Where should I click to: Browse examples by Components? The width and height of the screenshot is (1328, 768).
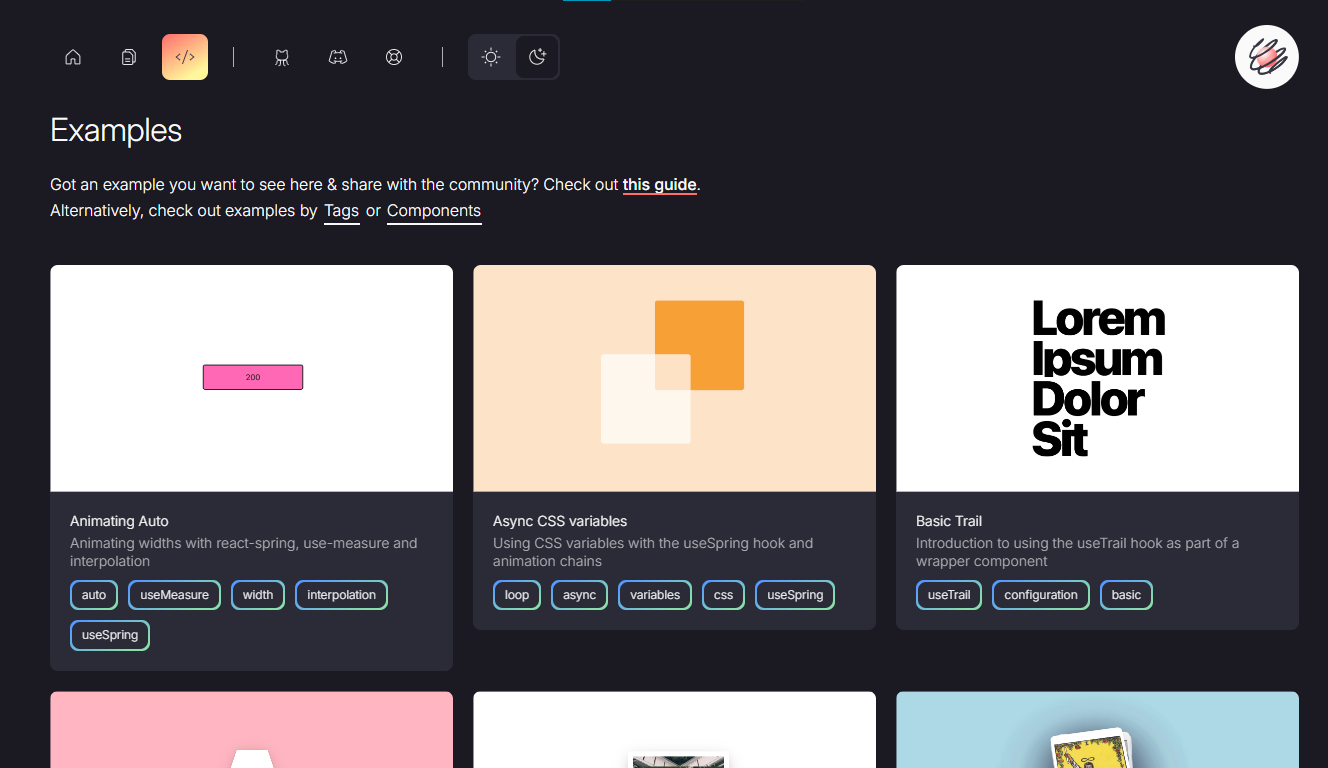click(434, 212)
